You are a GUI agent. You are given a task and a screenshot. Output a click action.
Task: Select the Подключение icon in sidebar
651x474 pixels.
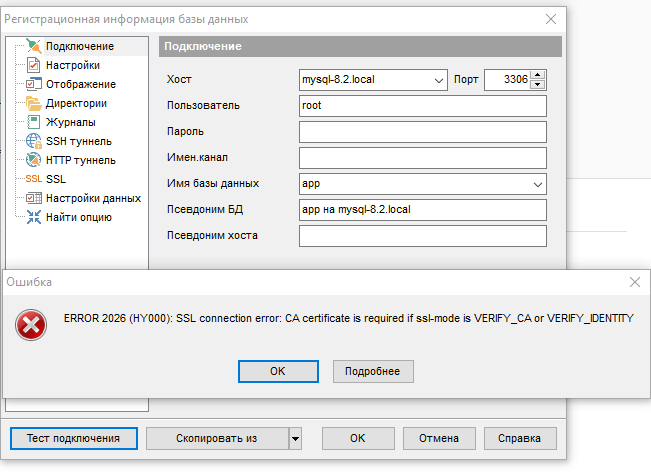pyautogui.click(x=33, y=46)
